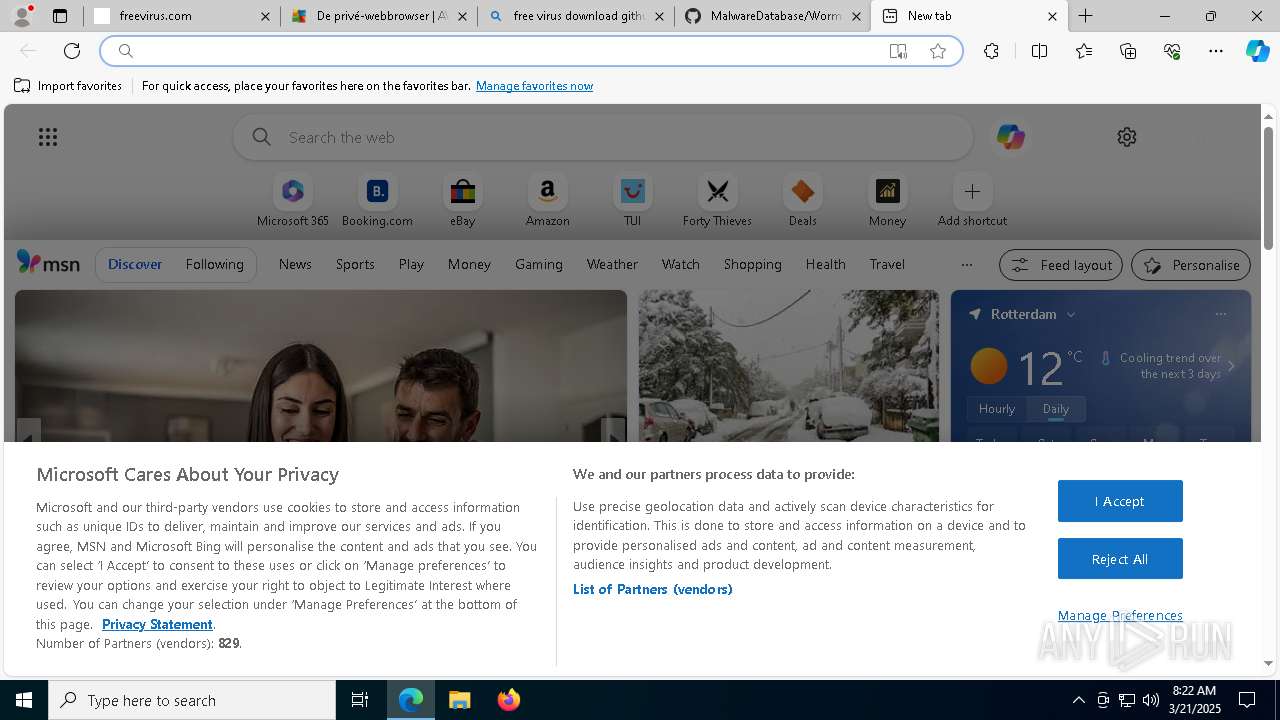
Task: Close the freevirus.com tab
Action: coord(265,16)
